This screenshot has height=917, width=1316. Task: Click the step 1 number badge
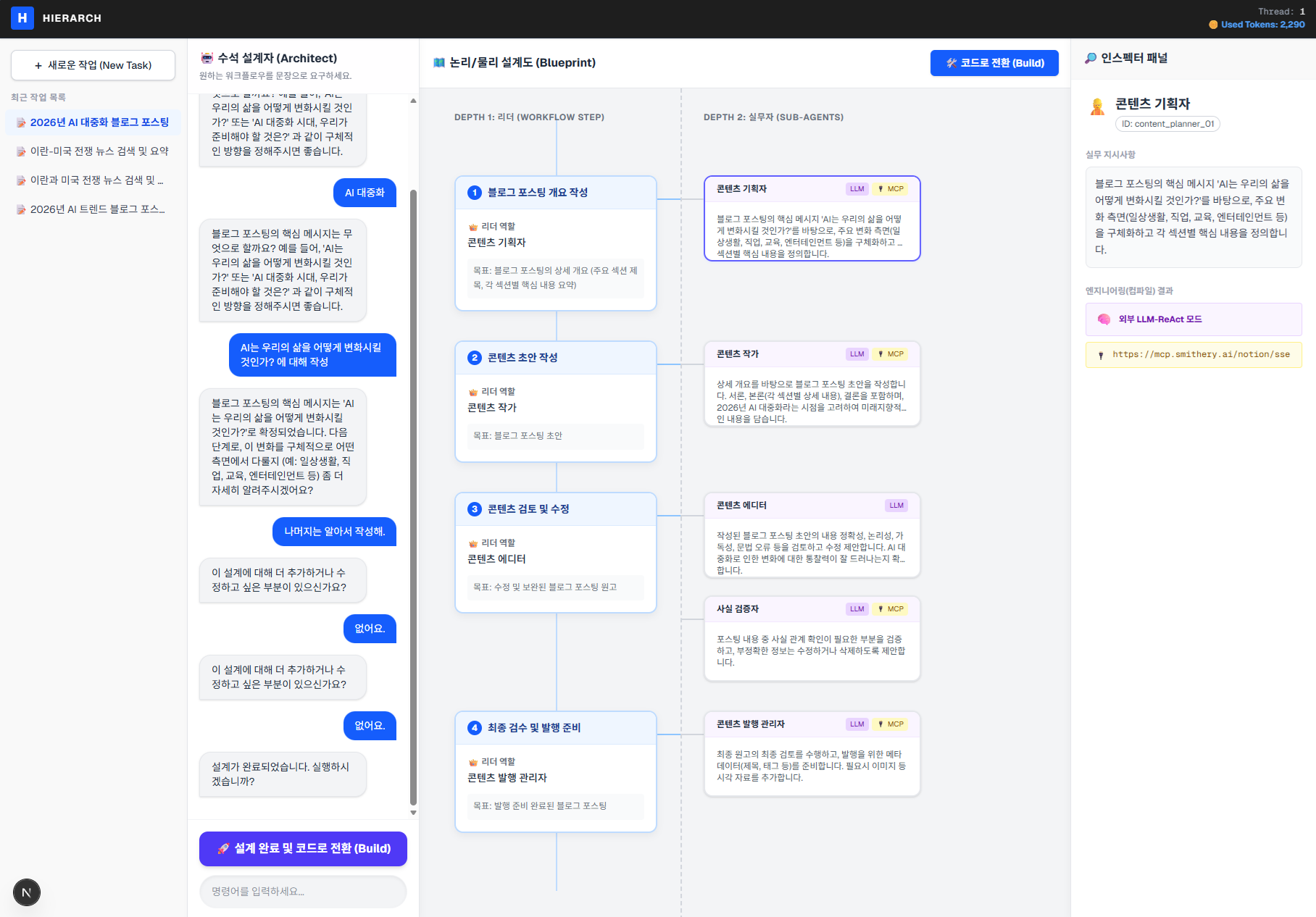475,193
